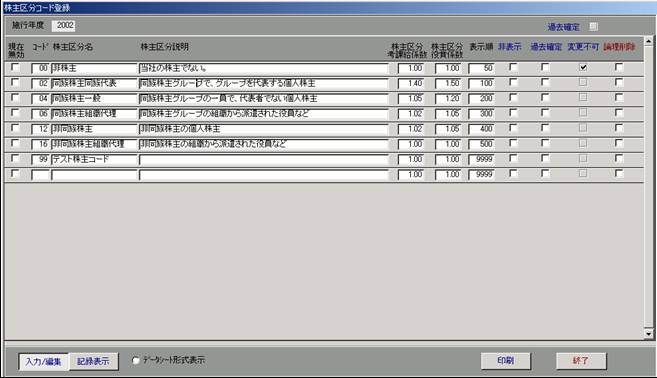Click 表示順 value 50 in 非株主 row
This screenshot has width=657, height=378.
click(x=481, y=68)
